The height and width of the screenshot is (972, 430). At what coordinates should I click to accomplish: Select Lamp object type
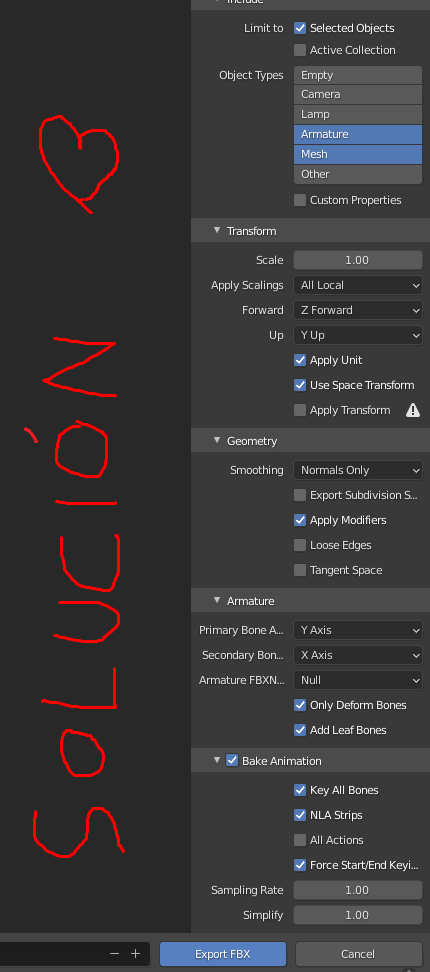358,114
